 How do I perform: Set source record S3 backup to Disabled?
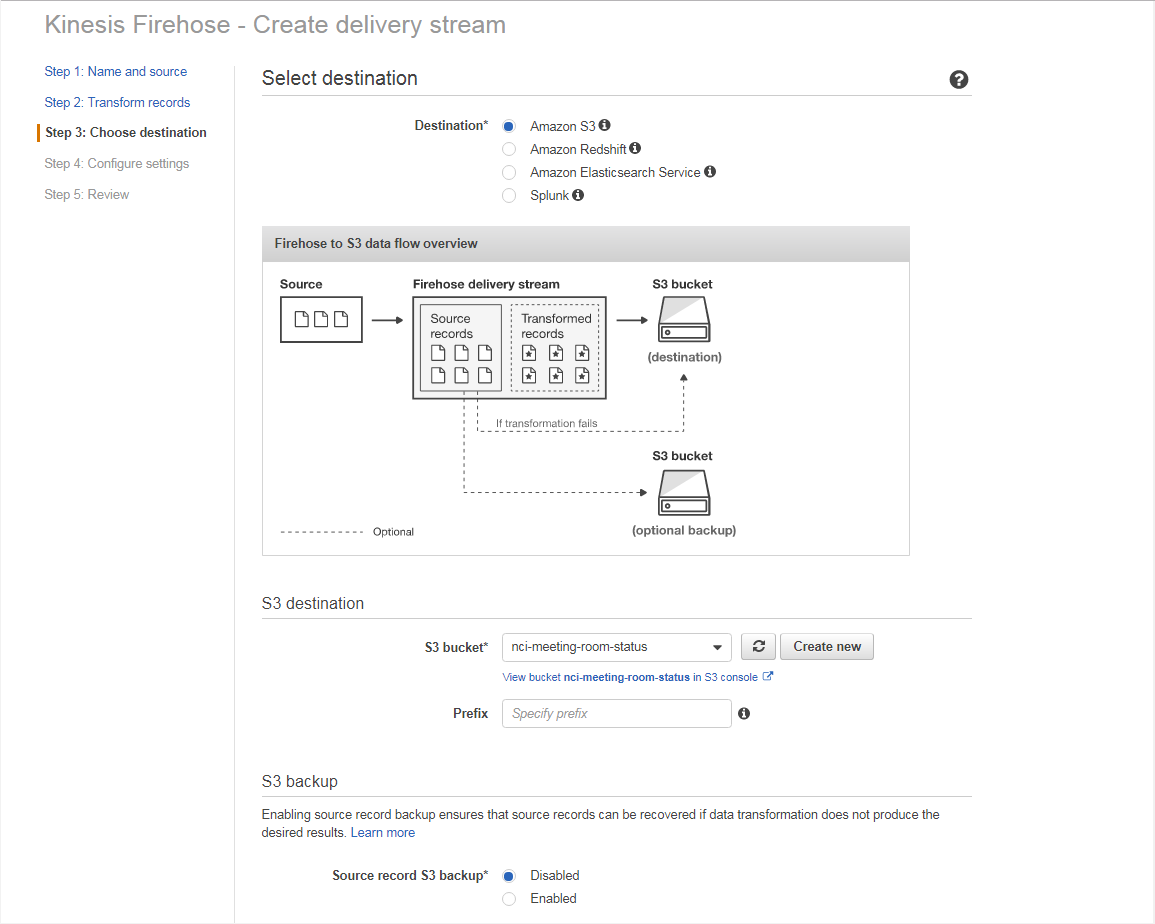click(x=509, y=875)
